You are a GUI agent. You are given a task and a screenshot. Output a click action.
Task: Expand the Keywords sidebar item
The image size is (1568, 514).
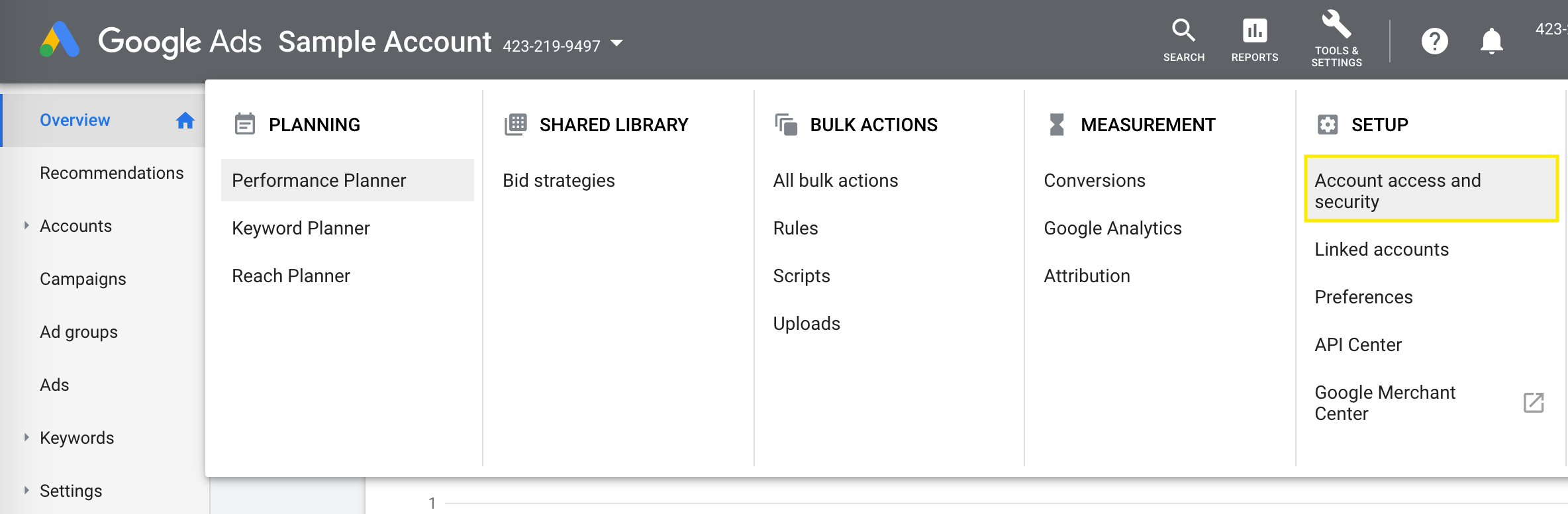click(x=26, y=437)
